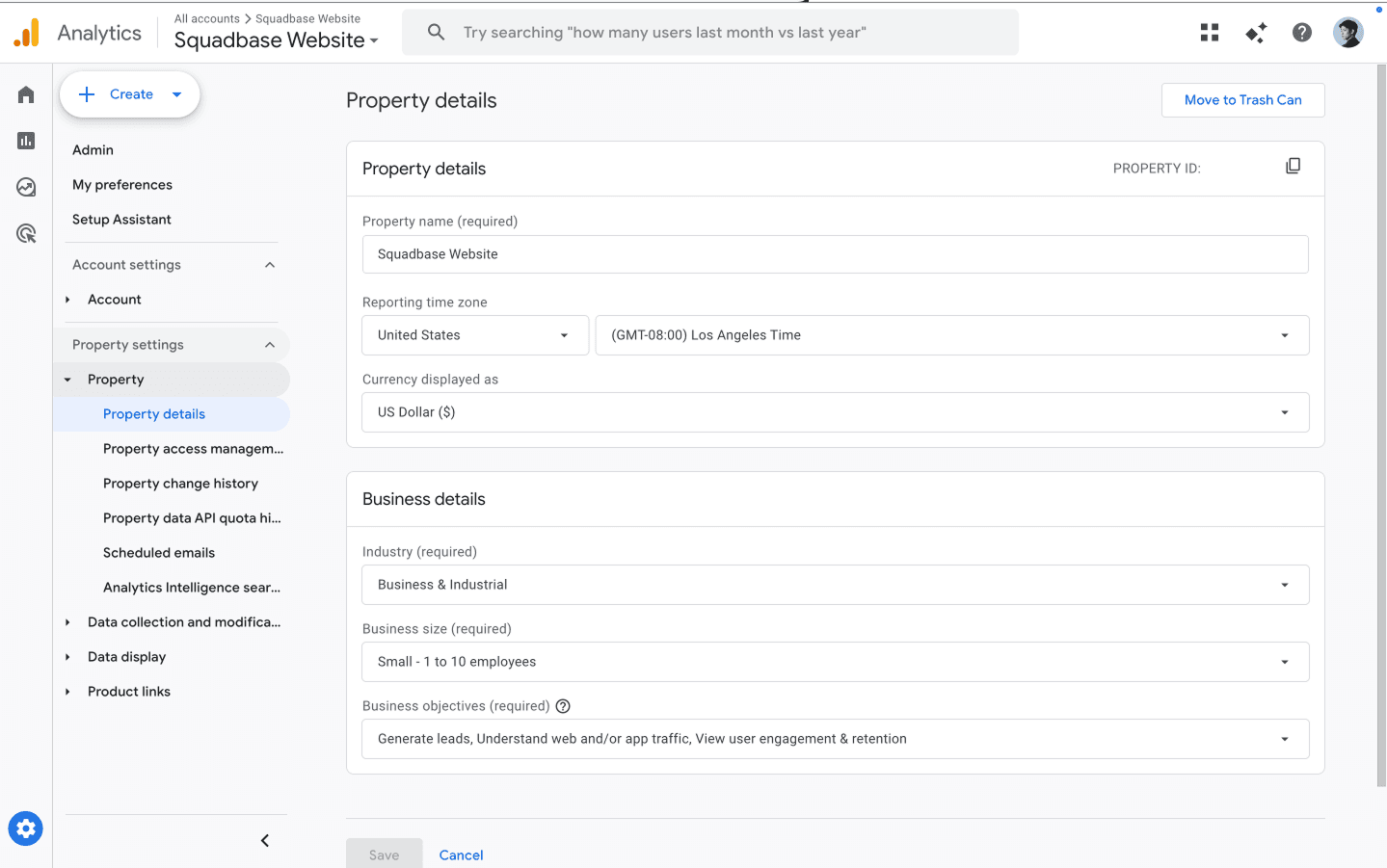Open the Industry dropdown
Image resolution: width=1387 pixels, height=868 pixels.
(1283, 584)
